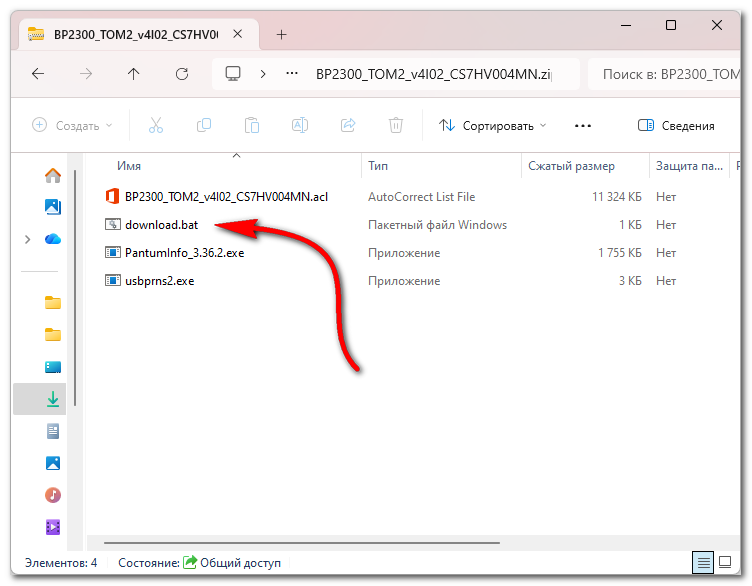Open Downloads folder in sidebar
The width and height of the screenshot is (752, 586).
[53, 398]
